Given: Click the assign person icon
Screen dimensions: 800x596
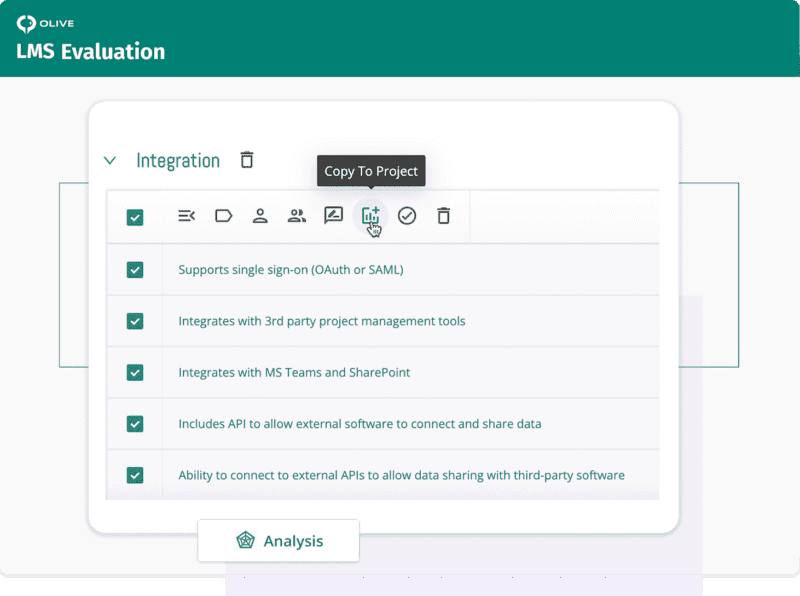Looking at the screenshot, I should pyautogui.click(x=260, y=215).
